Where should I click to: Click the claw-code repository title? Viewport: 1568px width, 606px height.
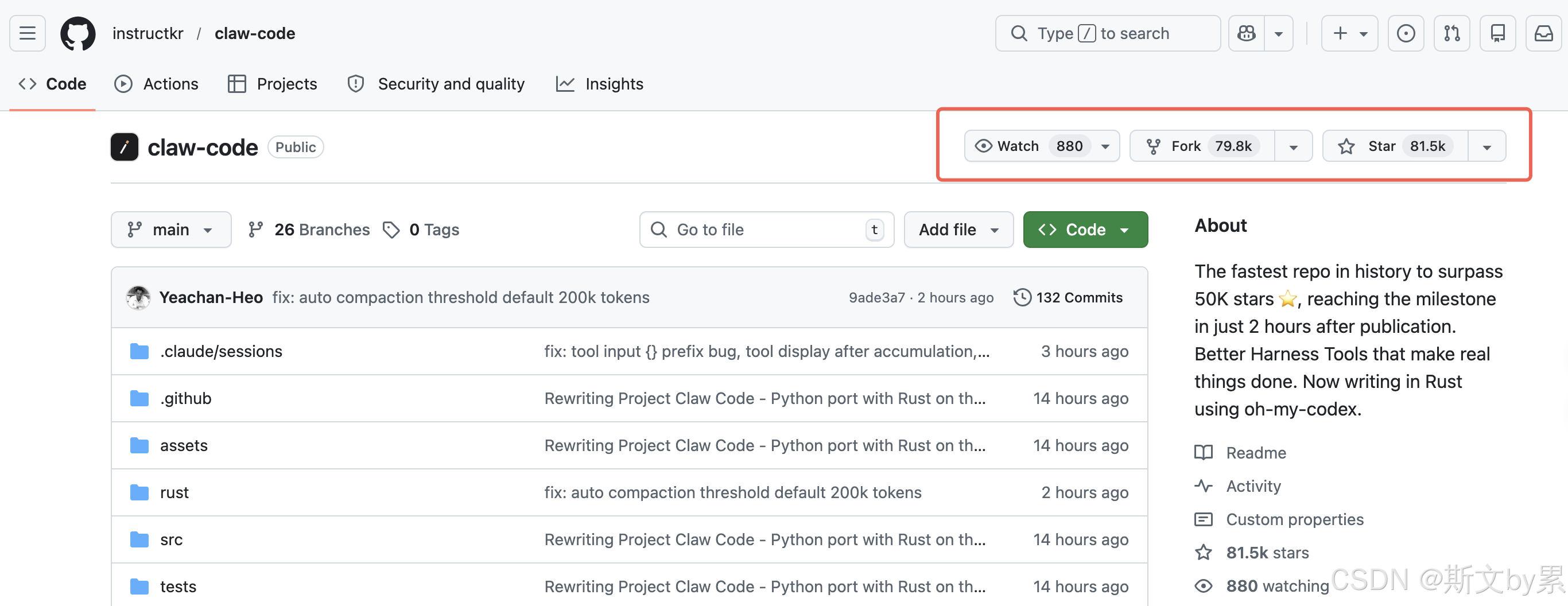[203, 147]
